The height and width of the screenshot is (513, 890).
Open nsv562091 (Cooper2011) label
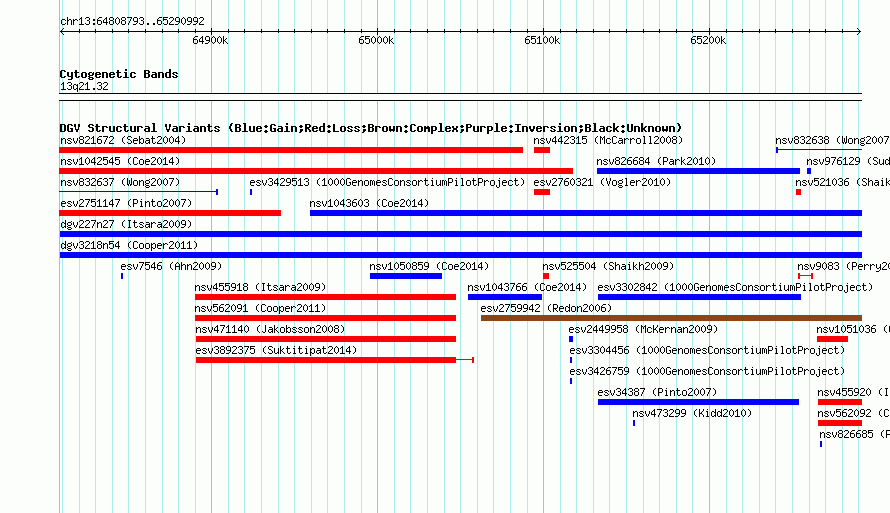click(261, 308)
